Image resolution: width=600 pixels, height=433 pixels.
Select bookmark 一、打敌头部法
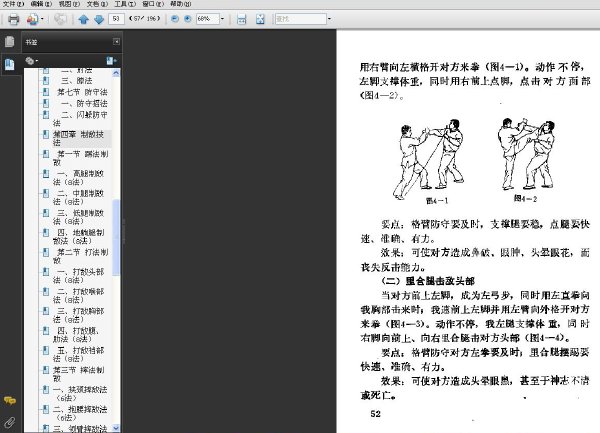click(x=78, y=276)
